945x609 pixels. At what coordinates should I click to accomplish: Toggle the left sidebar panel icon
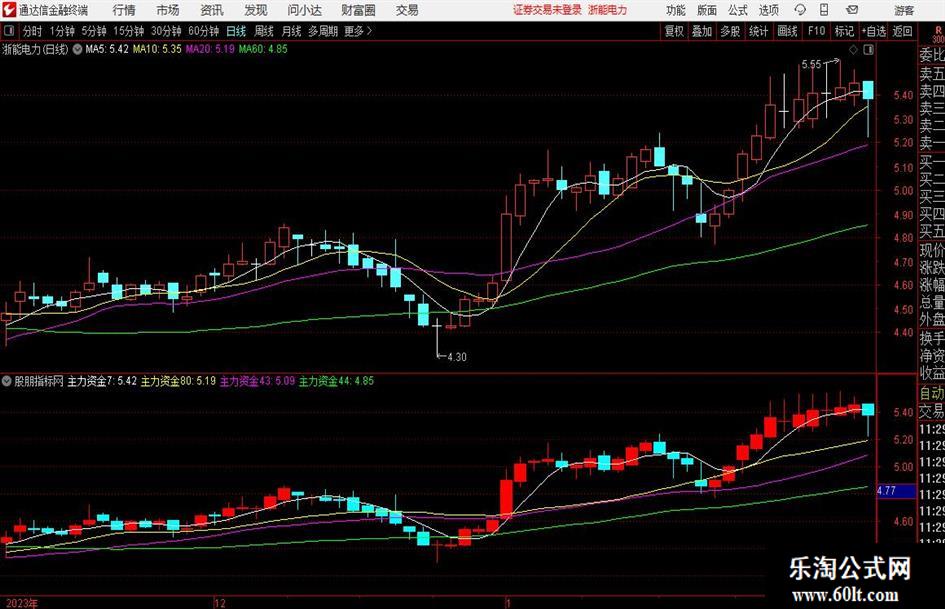click(x=8, y=31)
